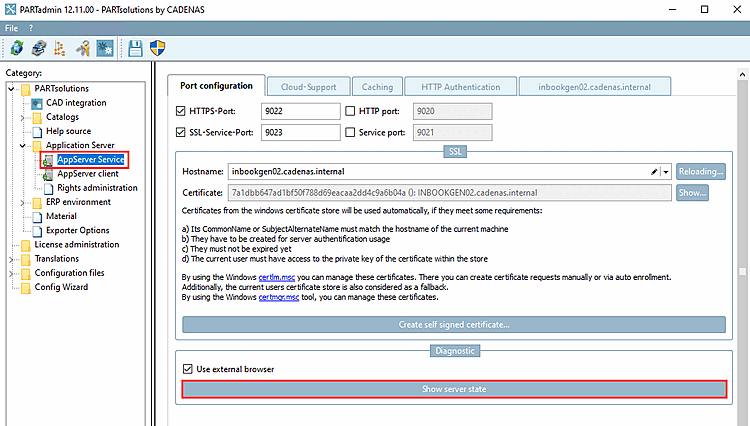Click the Reloading... button
Screen dimensions: 750x426
coord(701,171)
